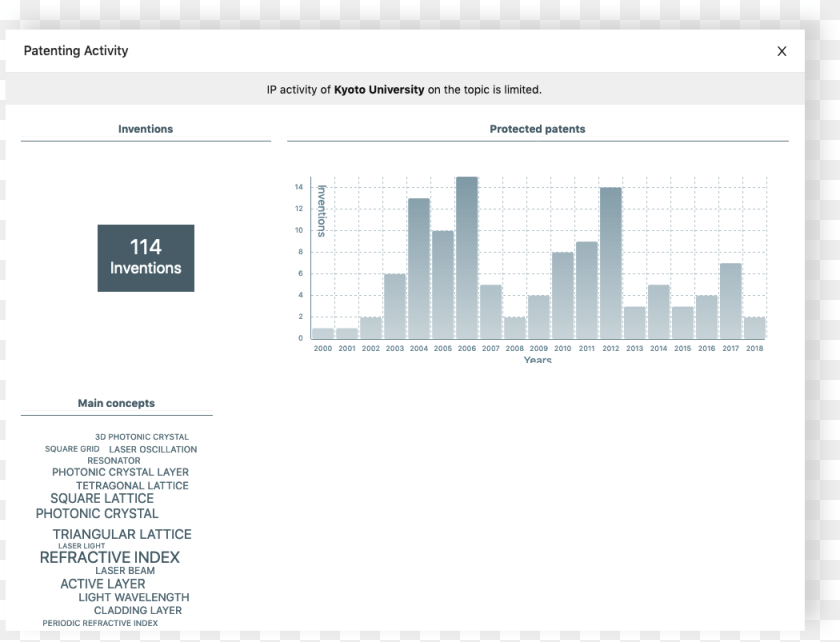Select the 2006 bar in chart
The height and width of the screenshot is (642, 840).
[x=467, y=258]
